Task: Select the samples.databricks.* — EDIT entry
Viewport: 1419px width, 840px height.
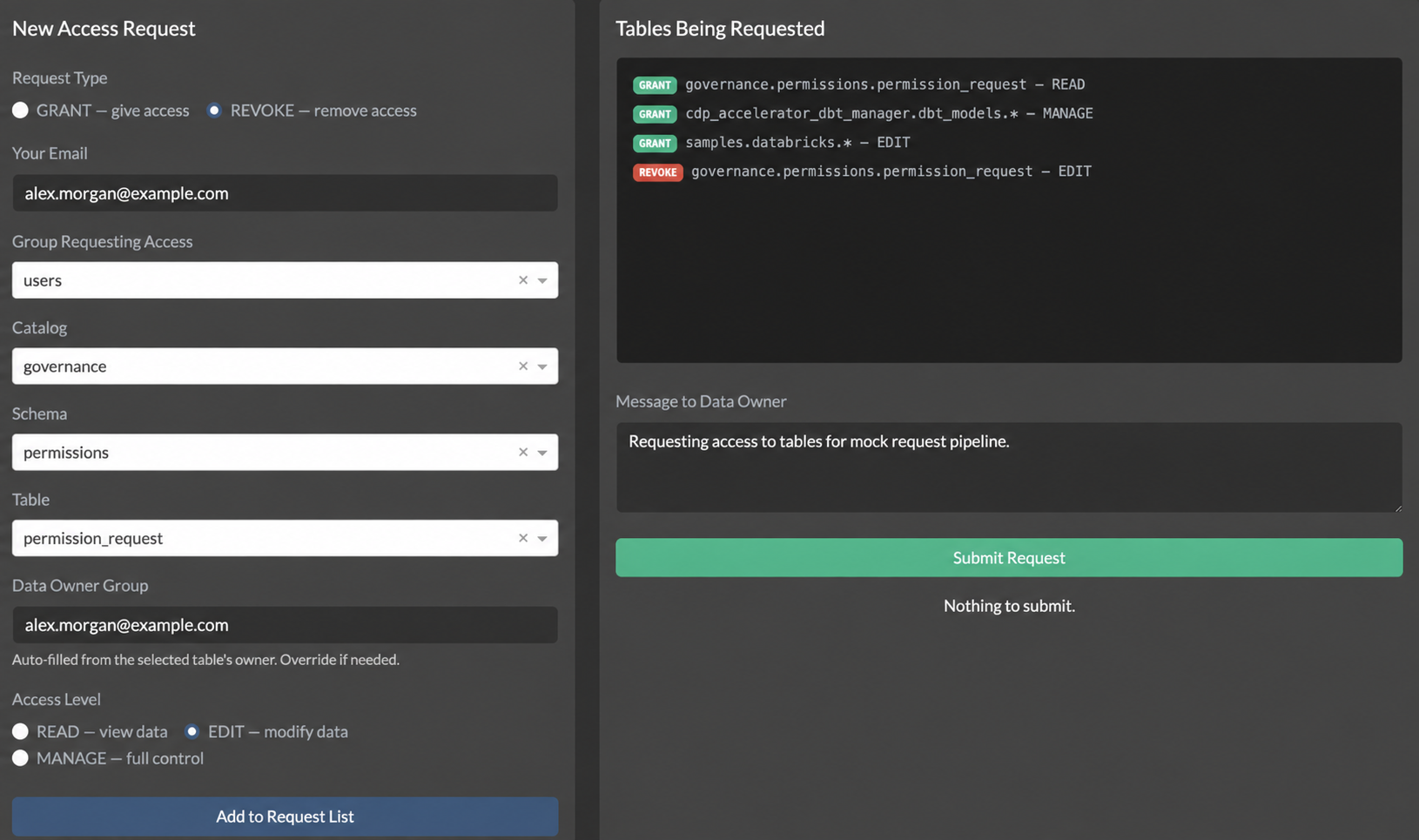Action: pos(797,142)
